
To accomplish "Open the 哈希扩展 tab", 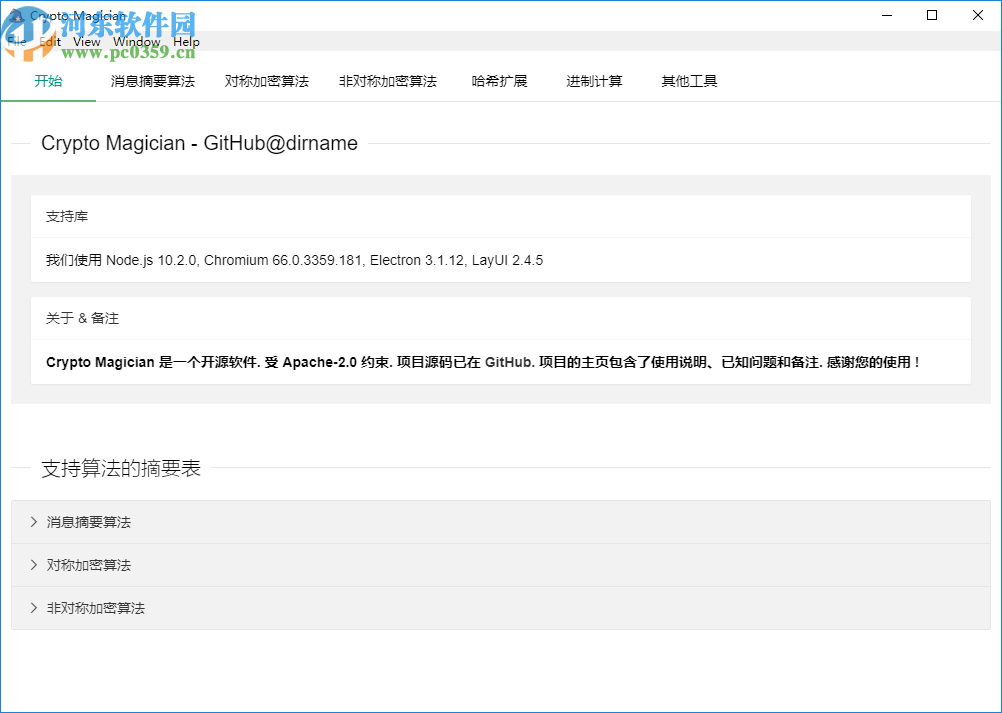I will coord(500,81).
